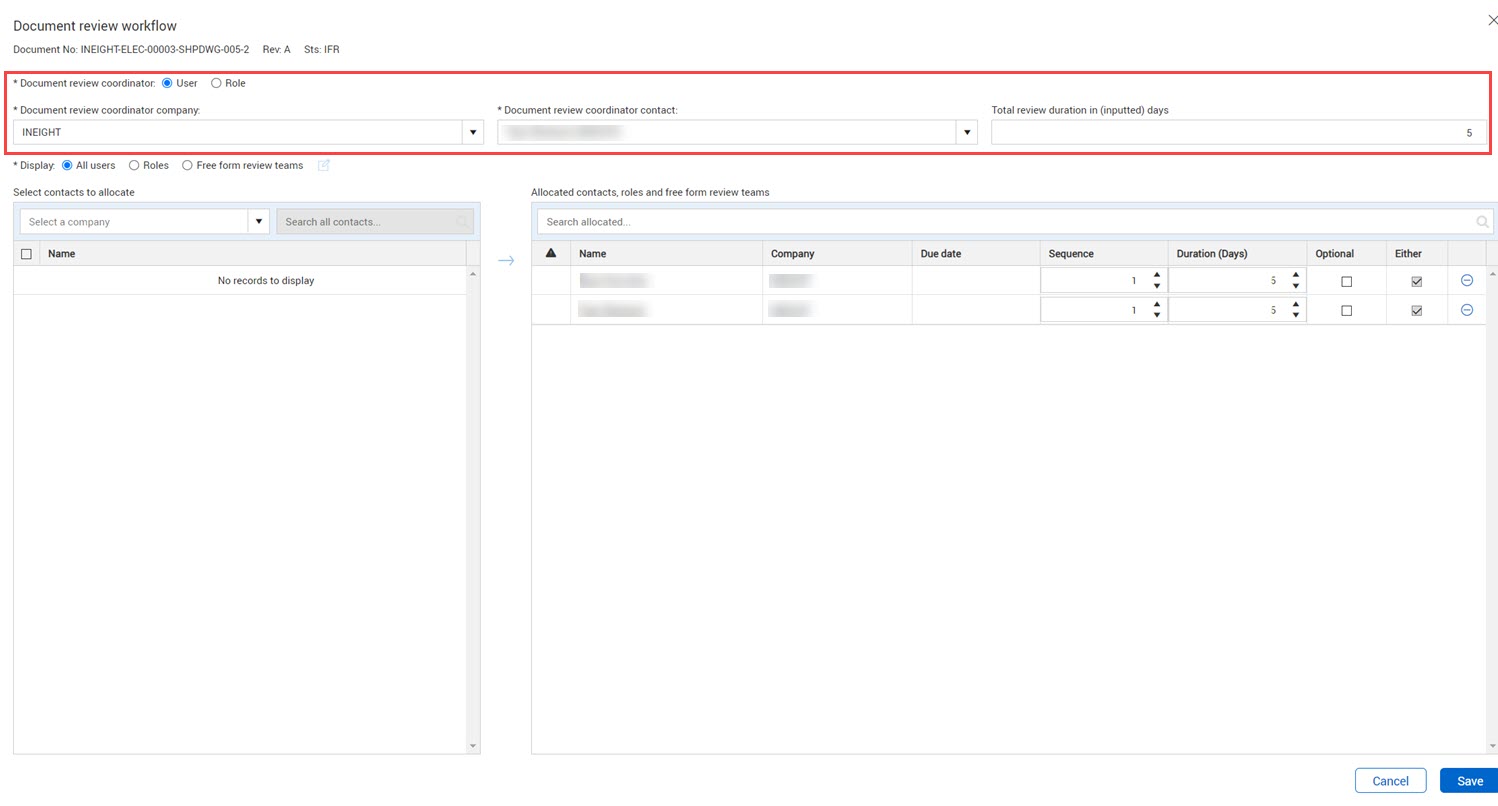The width and height of the screenshot is (1498, 806).
Task: Click the warning triangle column header
Action: click(551, 254)
